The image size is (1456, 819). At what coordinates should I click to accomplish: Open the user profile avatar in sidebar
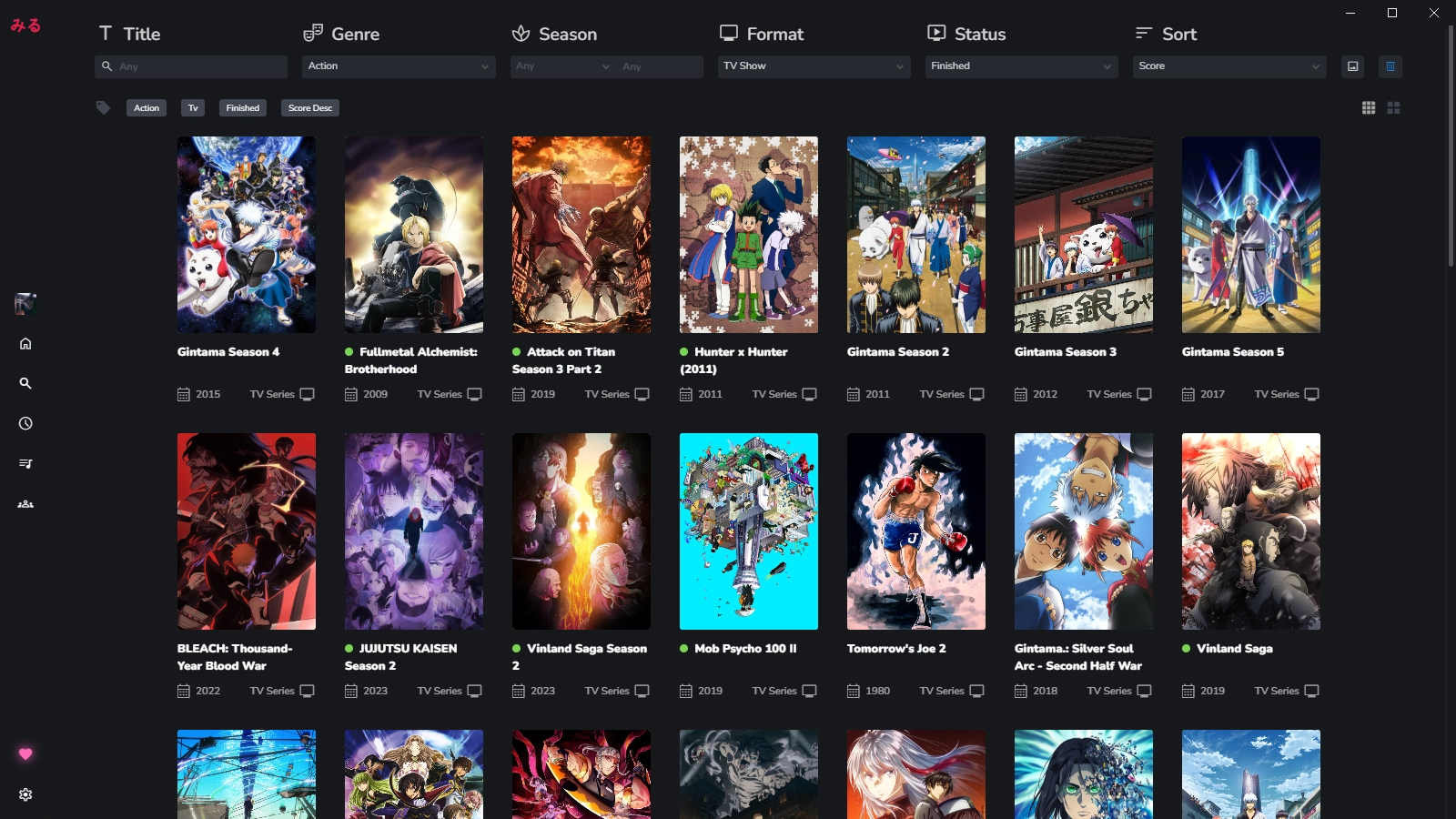(x=25, y=304)
